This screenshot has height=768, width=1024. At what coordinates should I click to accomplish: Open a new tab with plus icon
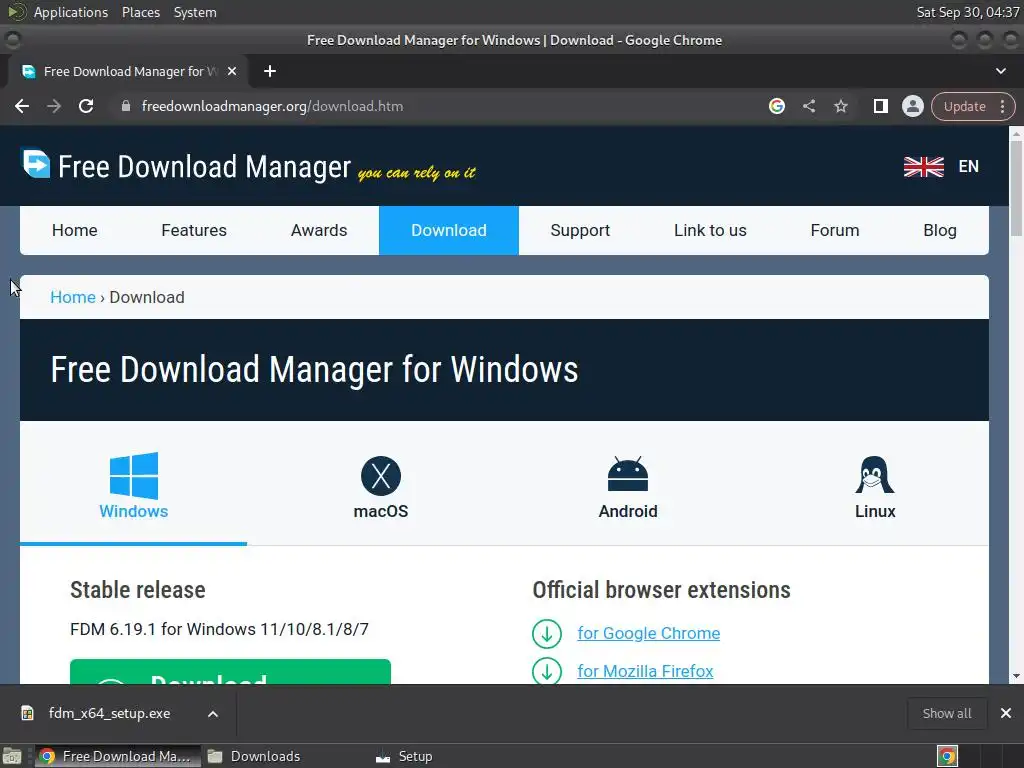tap(270, 71)
